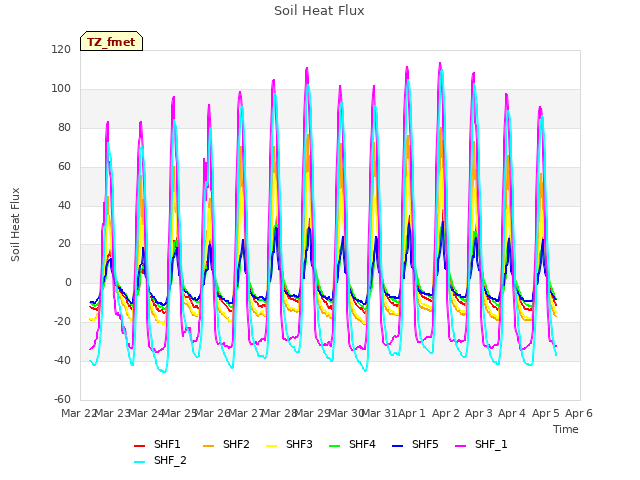Click the vertical Soil Heat Flux axis label

click(x=15, y=224)
